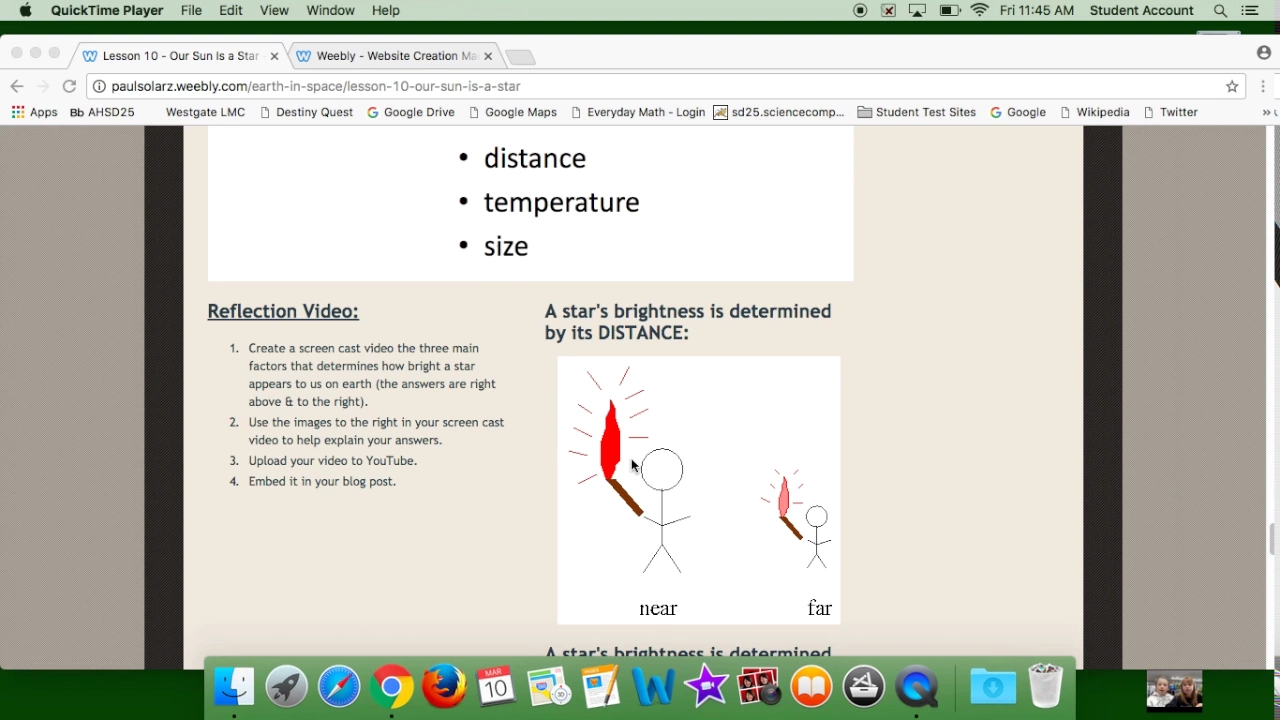Launch Photo Booth from Dock
This screenshot has height=720, width=1280.
tap(759, 687)
